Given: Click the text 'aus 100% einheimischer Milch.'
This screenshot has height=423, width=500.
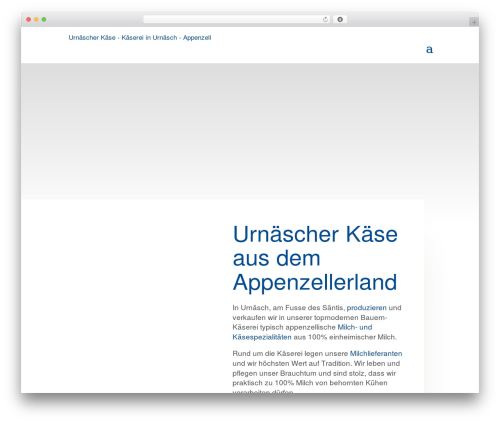Looking at the screenshot, I should (345, 337).
